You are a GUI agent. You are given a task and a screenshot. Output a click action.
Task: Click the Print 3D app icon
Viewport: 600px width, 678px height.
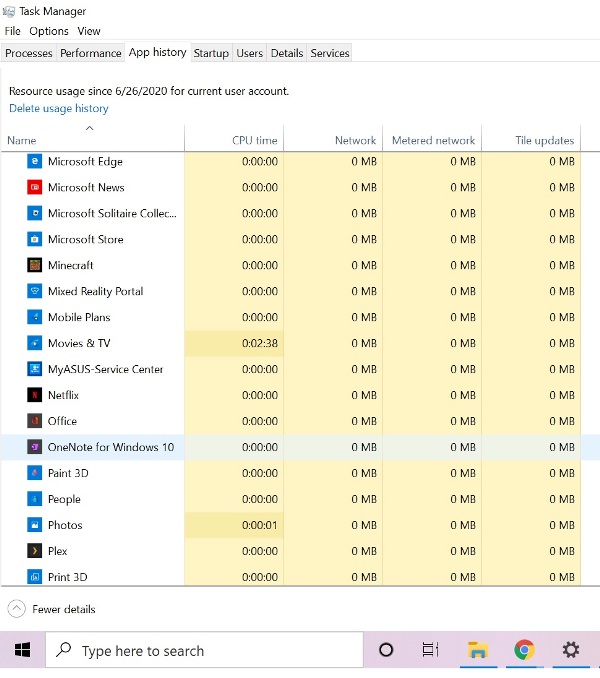(x=35, y=576)
